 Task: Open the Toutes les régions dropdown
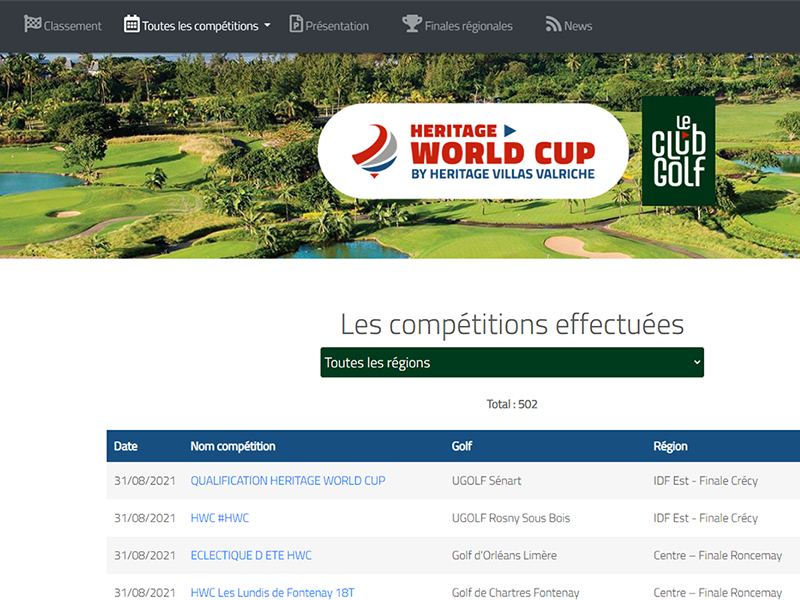click(512, 362)
